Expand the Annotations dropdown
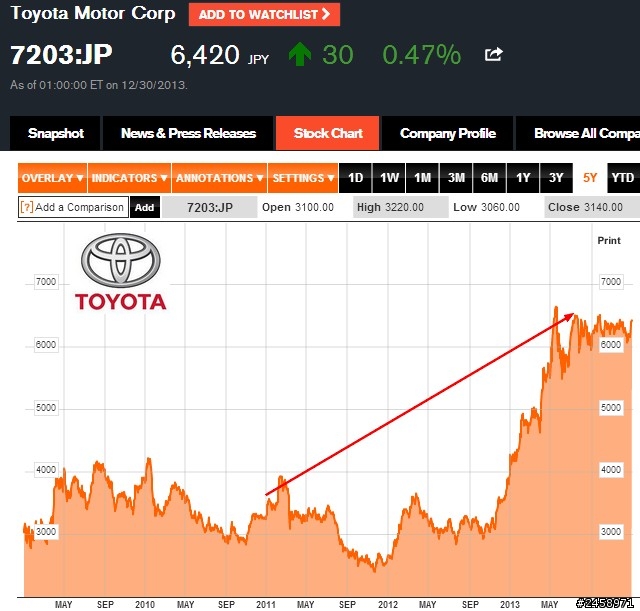Image resolution: width=640 pixels, height=611 pixels. (x=220, y=178)
